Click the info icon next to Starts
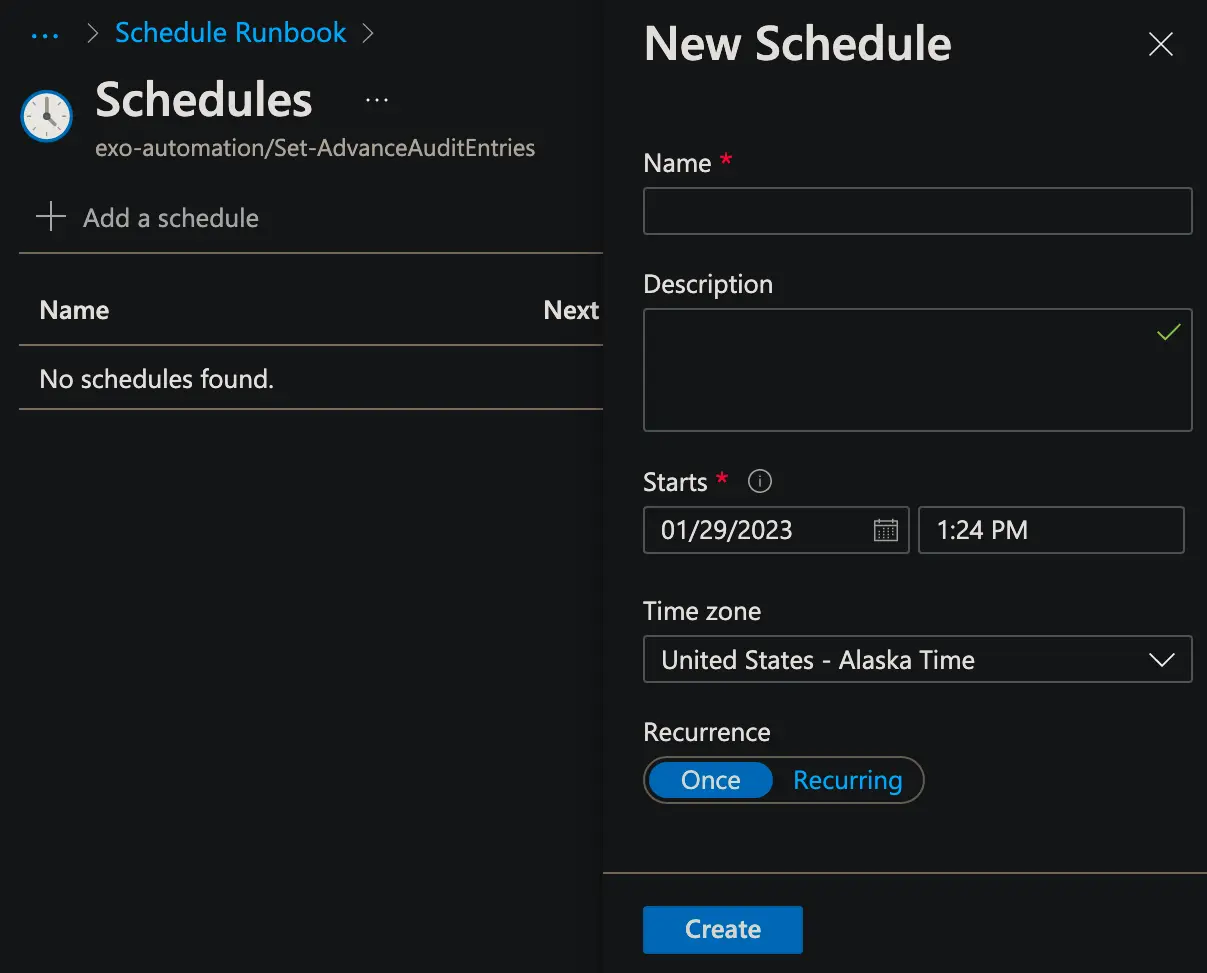This screenshot has height=973, width=1207. pyautogui.click(x=760, y=482)
